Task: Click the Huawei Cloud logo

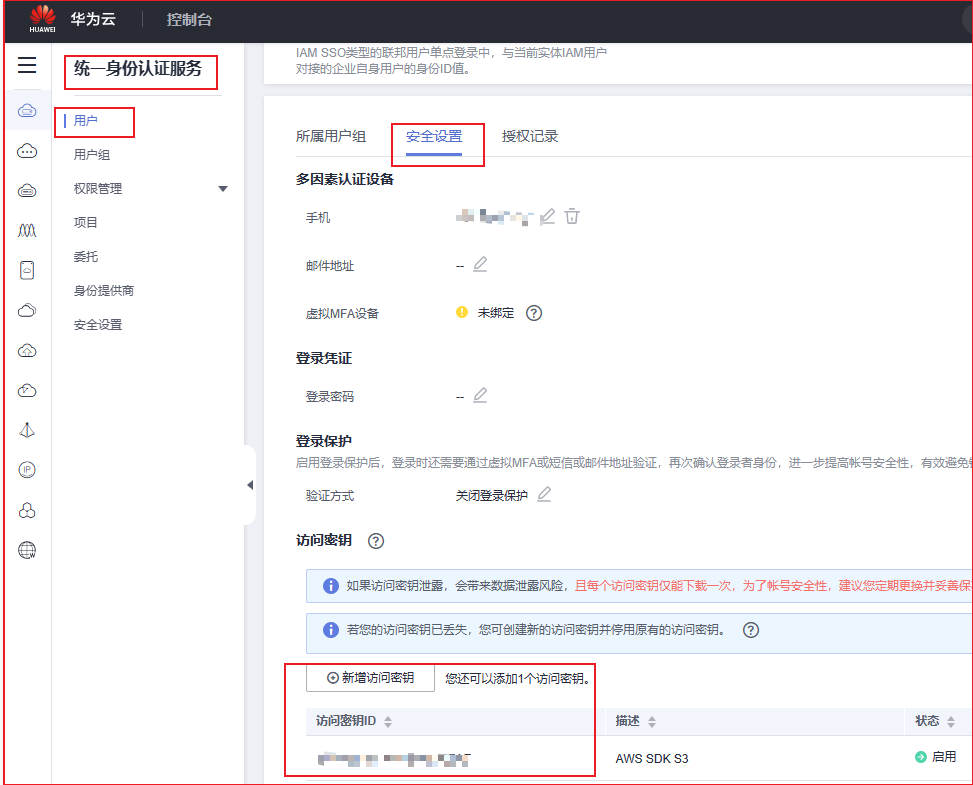Action: point(43,19)
